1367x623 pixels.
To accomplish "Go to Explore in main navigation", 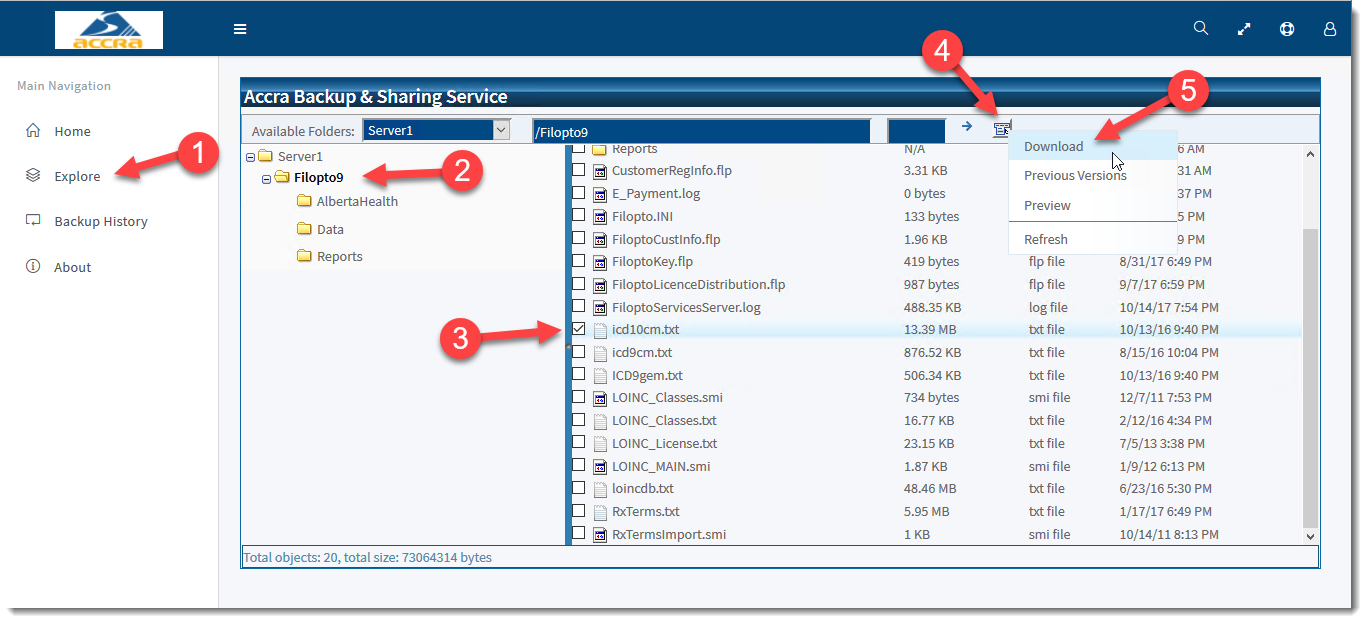I will point(77,177).
